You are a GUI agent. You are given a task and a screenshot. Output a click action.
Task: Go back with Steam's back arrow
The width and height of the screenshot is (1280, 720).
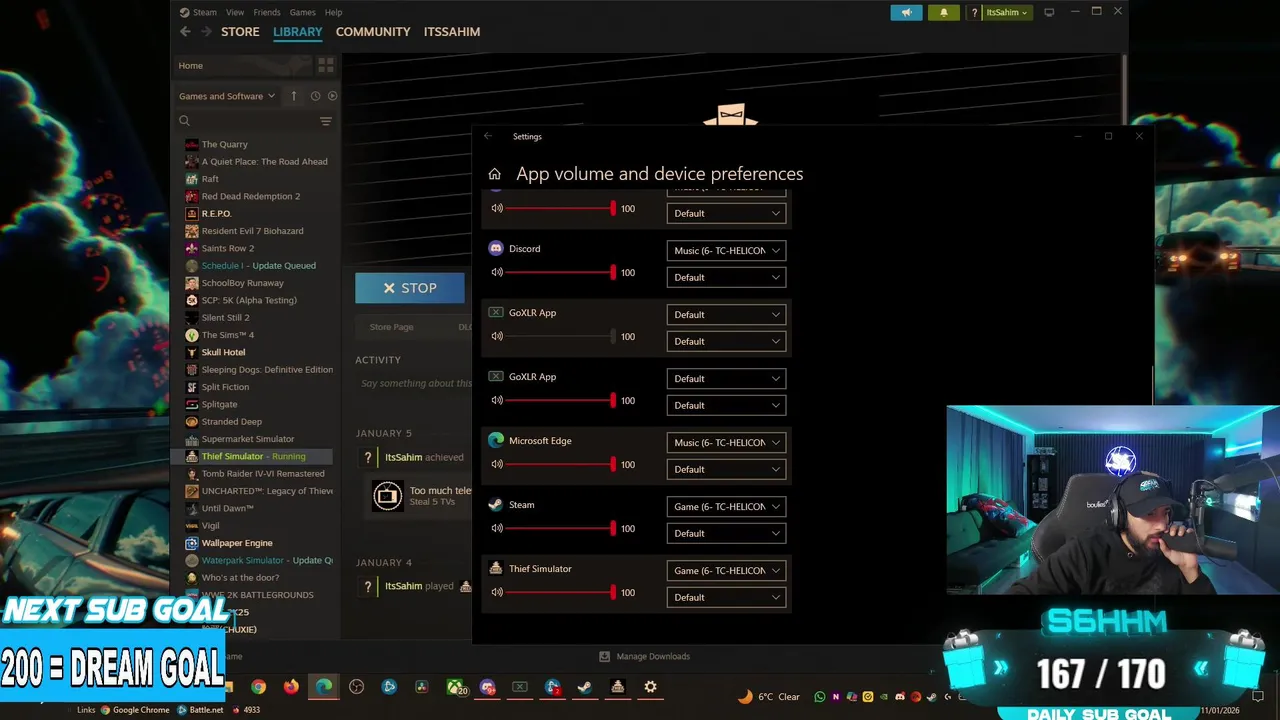(185, 32)
